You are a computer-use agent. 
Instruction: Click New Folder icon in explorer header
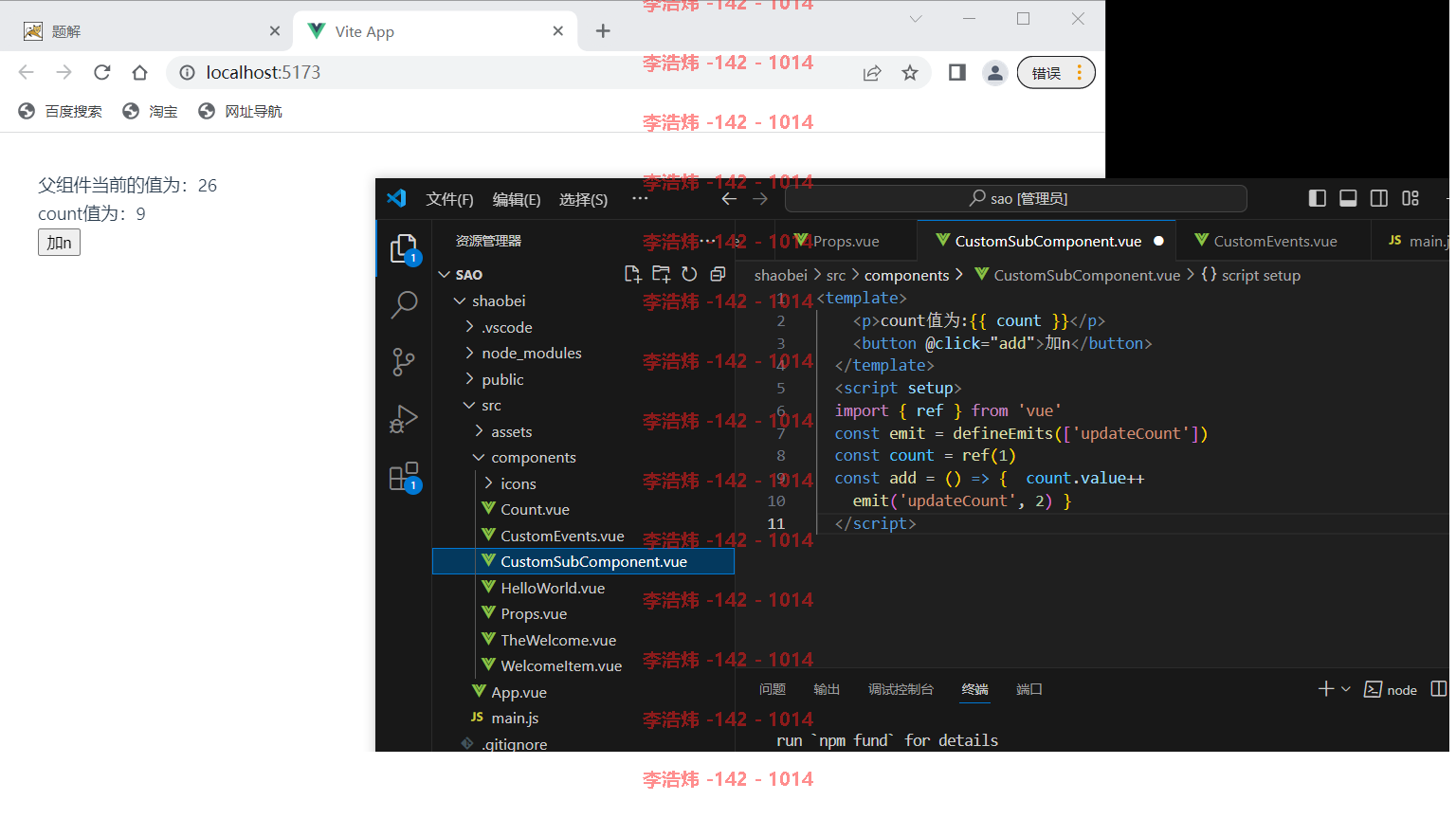(x=661, y=274)
